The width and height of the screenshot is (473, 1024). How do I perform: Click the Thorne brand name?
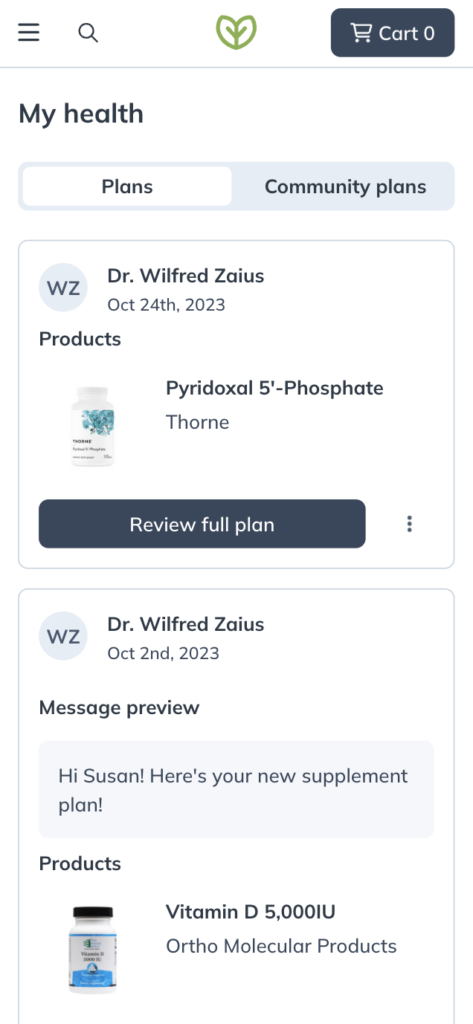click(x=197, y=422)
